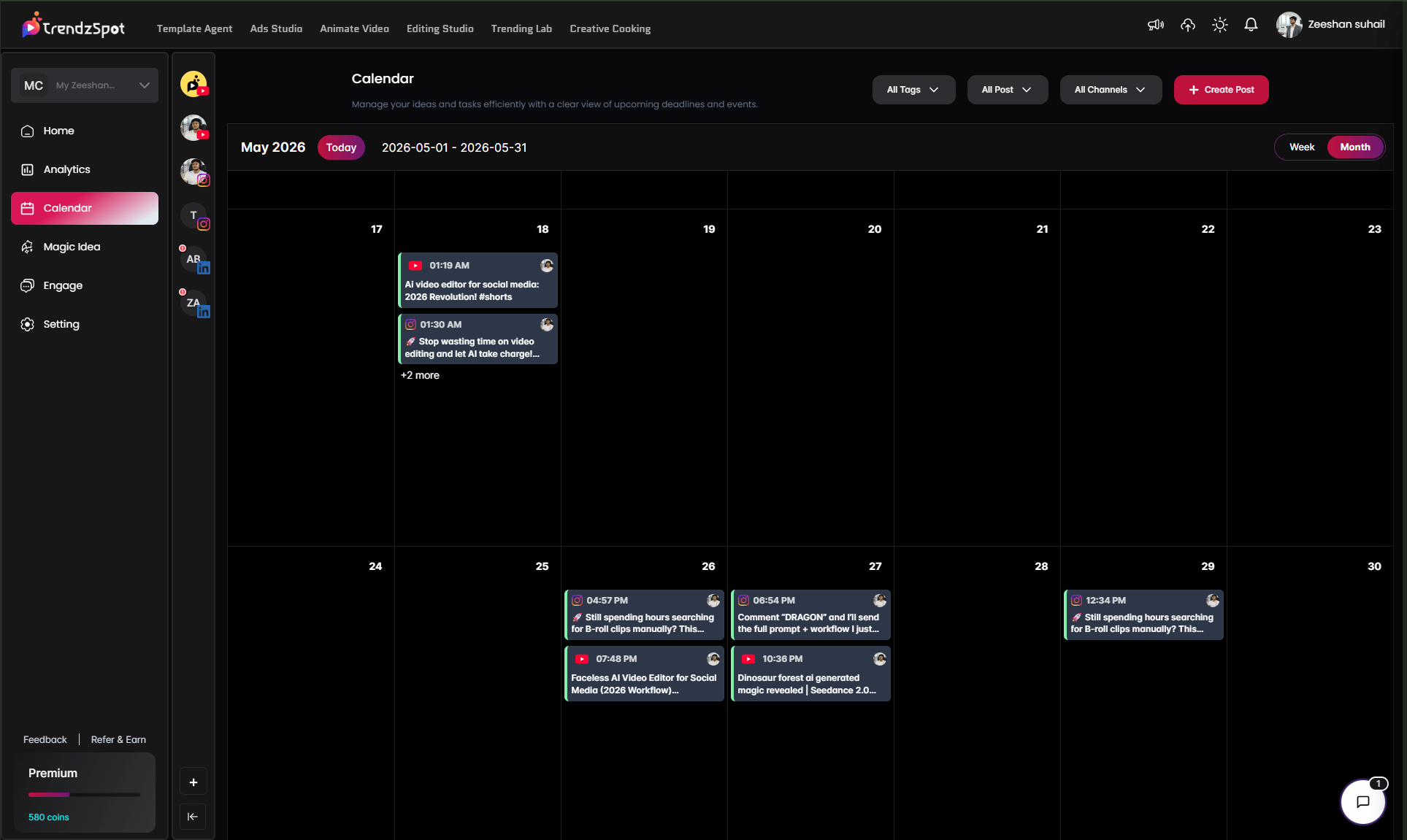The width and height of the screenshot is (1407, 840).
Task: Jump to Today in calendar
Action: [x=341, y=147]
